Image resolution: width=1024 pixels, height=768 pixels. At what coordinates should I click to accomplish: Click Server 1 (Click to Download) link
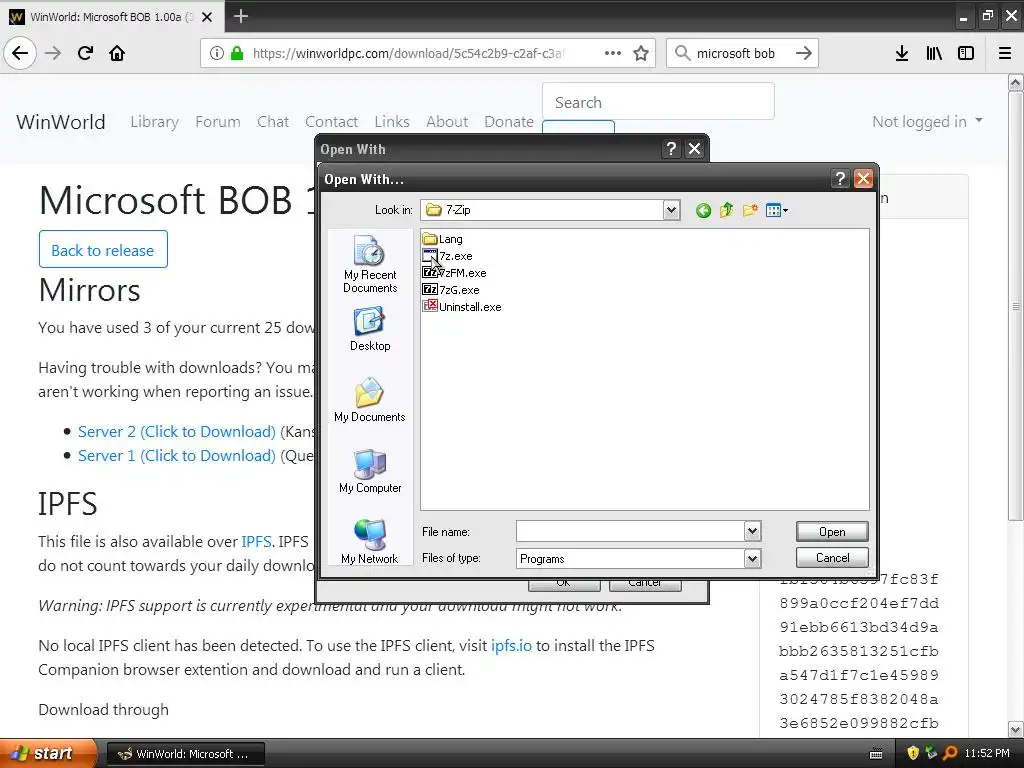[x=176, y=456]
